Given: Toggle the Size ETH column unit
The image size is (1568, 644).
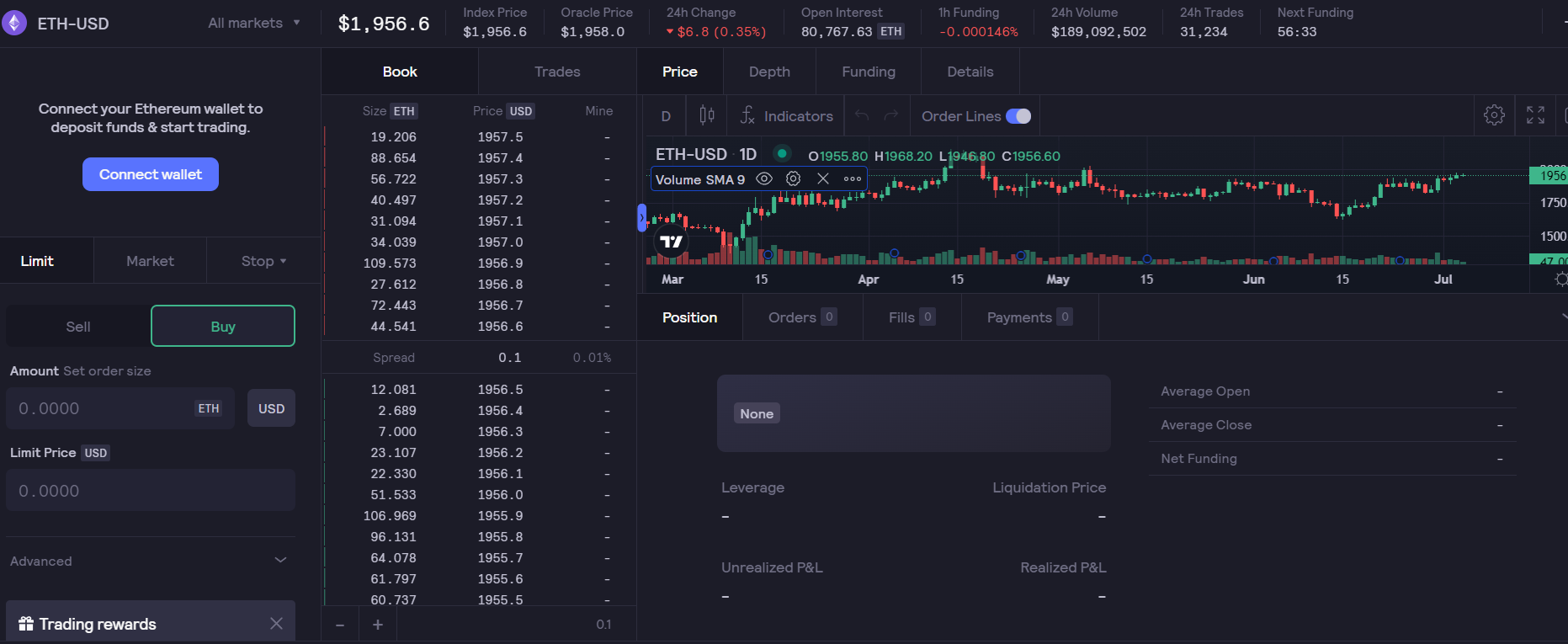Looking at the screenshot, I should click(404, 111).
